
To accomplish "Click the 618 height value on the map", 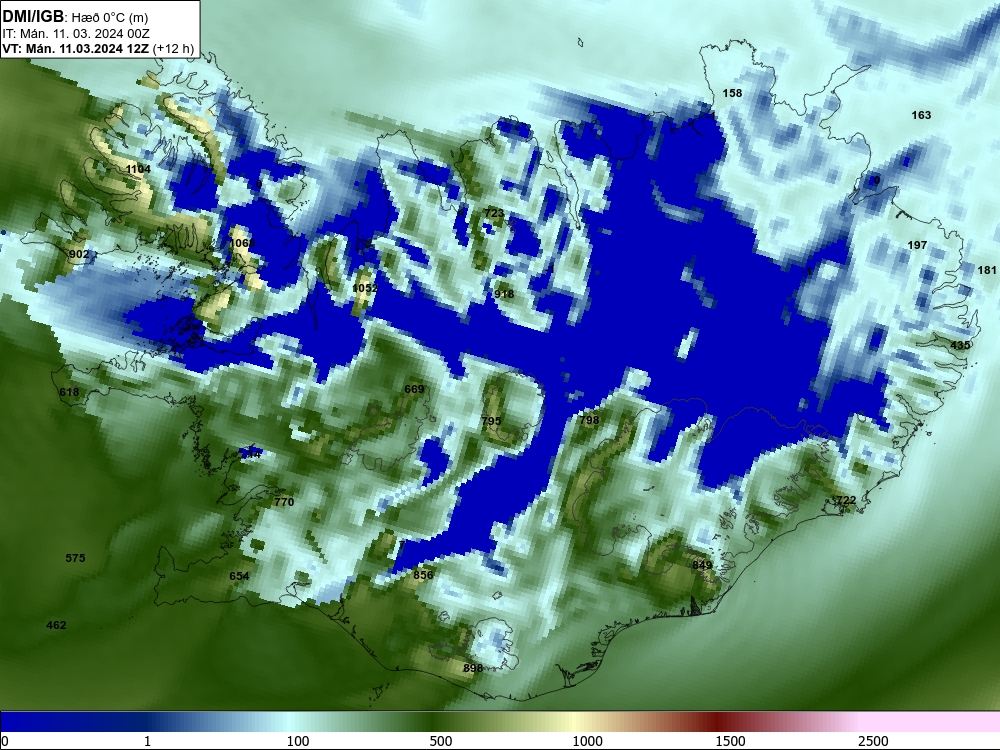I will [70, 392].
